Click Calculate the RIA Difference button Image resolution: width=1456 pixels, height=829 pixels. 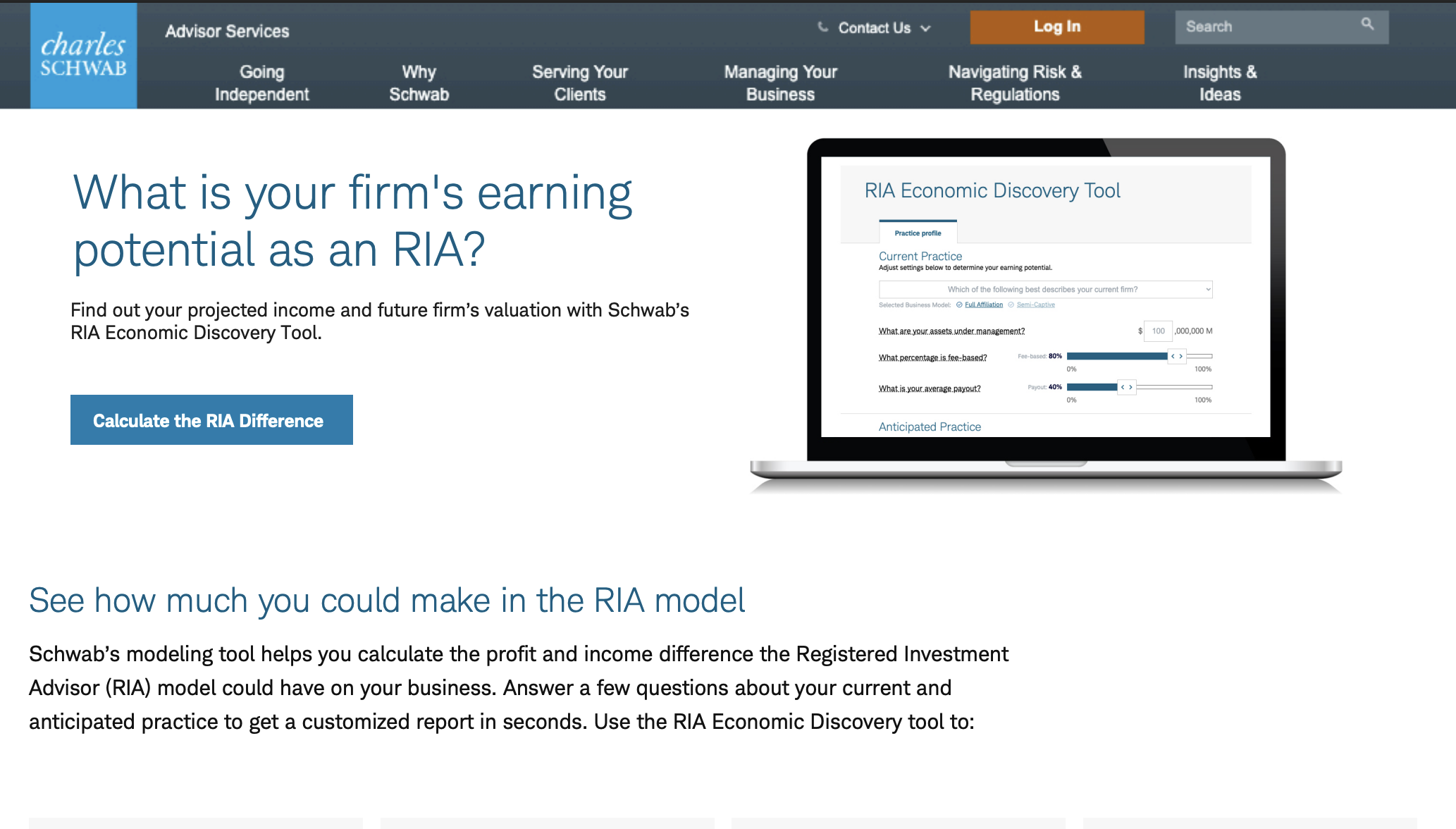pos(211,419)
